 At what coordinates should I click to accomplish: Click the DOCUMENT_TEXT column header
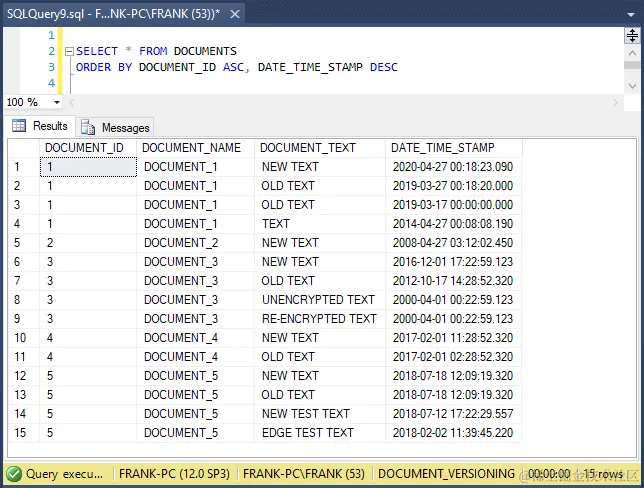(320, 148)
